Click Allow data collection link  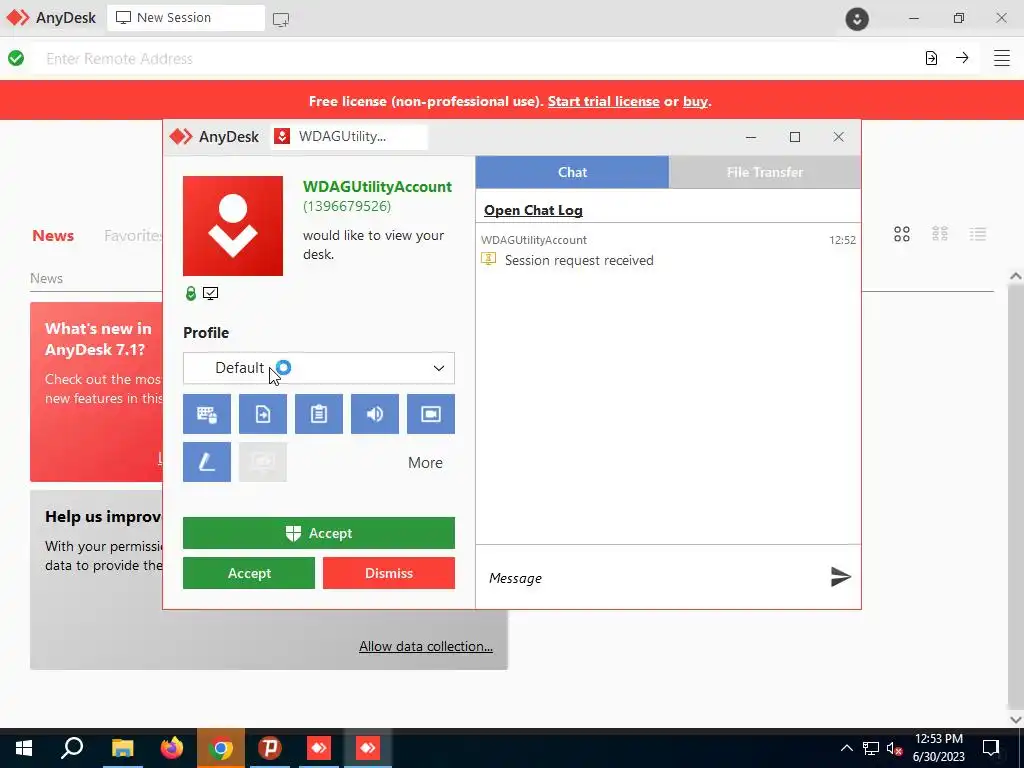point(426,647)
